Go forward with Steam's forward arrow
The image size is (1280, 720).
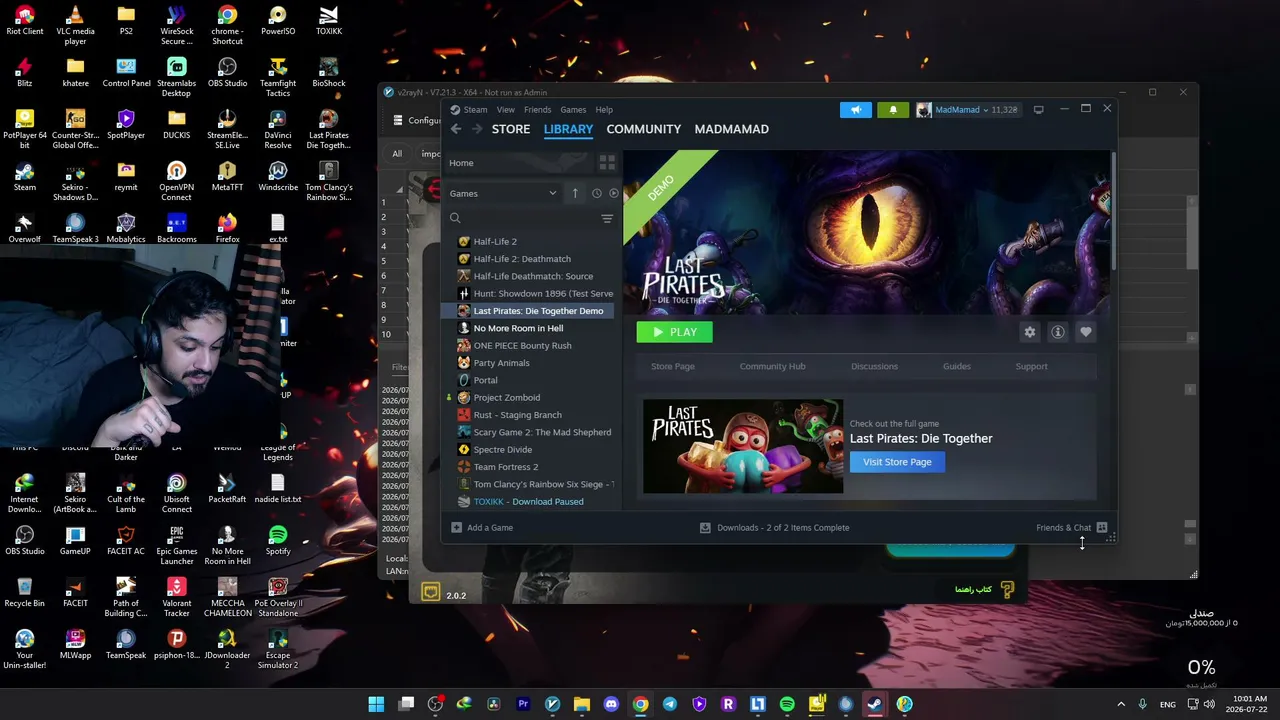coord(476,129)
